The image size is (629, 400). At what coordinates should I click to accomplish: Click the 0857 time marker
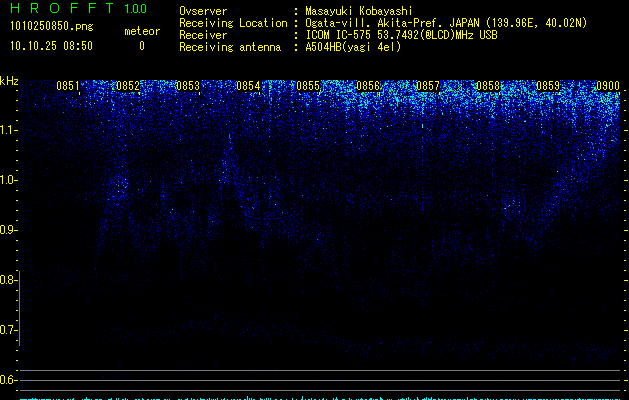click(x=428, y=86)
